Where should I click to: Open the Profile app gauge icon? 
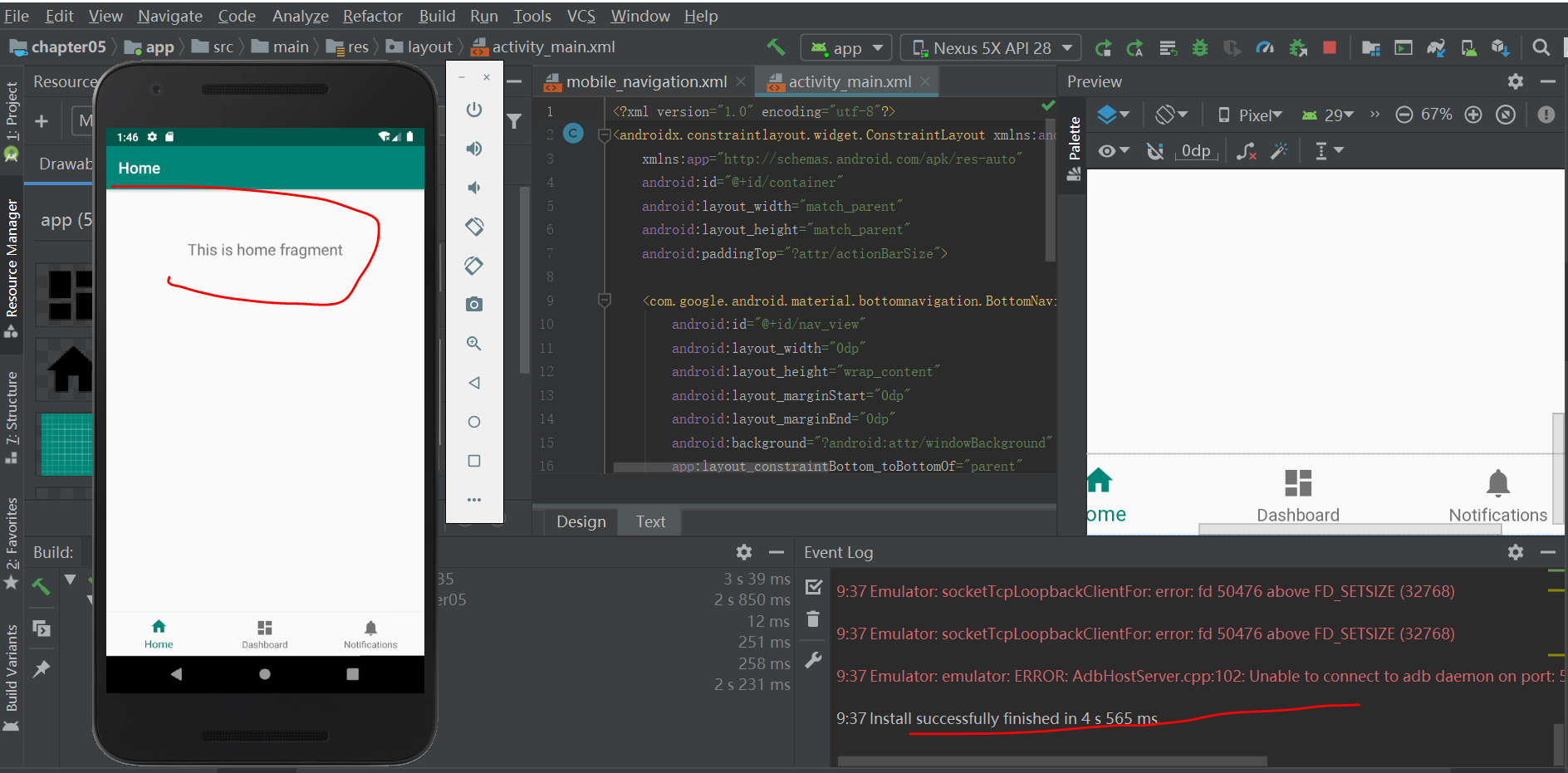pos(1265,48)
